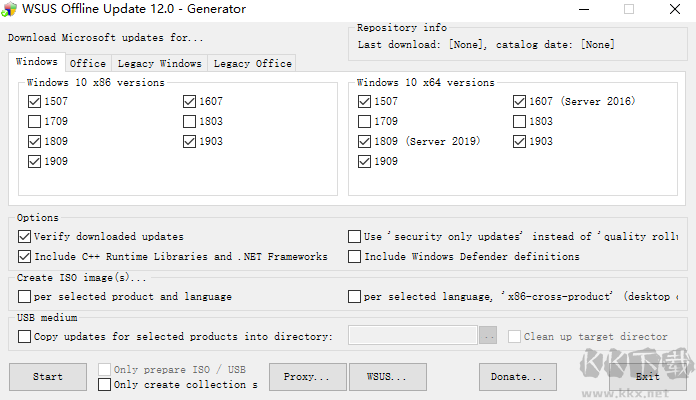This screenshot has width=696, height=400.
Task: Check ISO per selected product and language
Action: click(24, 296)
